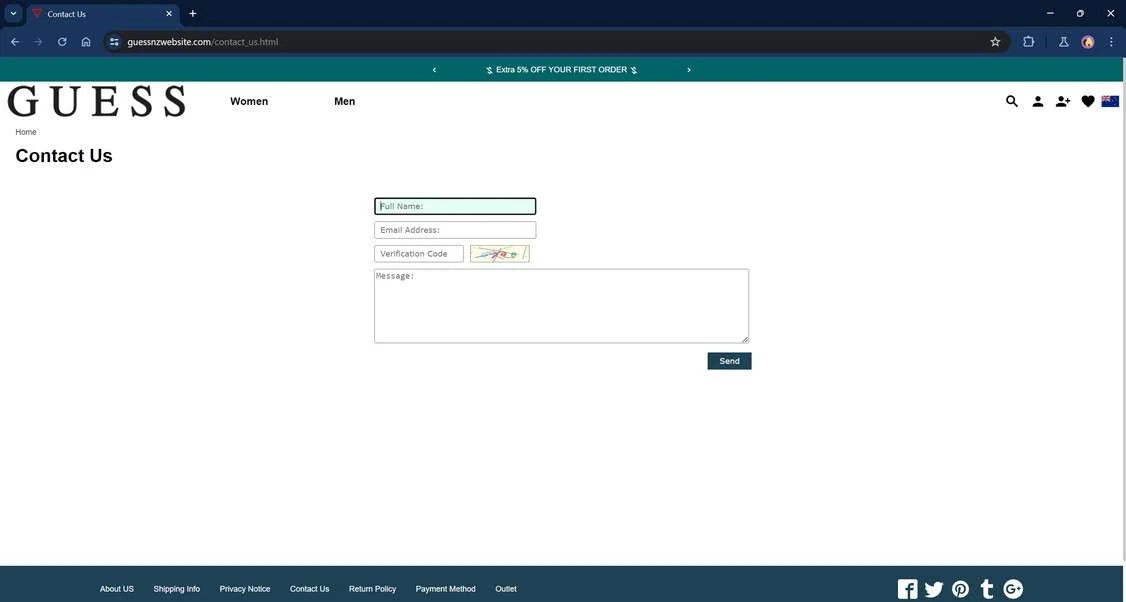Open the Privacy Notice footer link
This screenshot has height=602, width=1126.
coord(245,589)
